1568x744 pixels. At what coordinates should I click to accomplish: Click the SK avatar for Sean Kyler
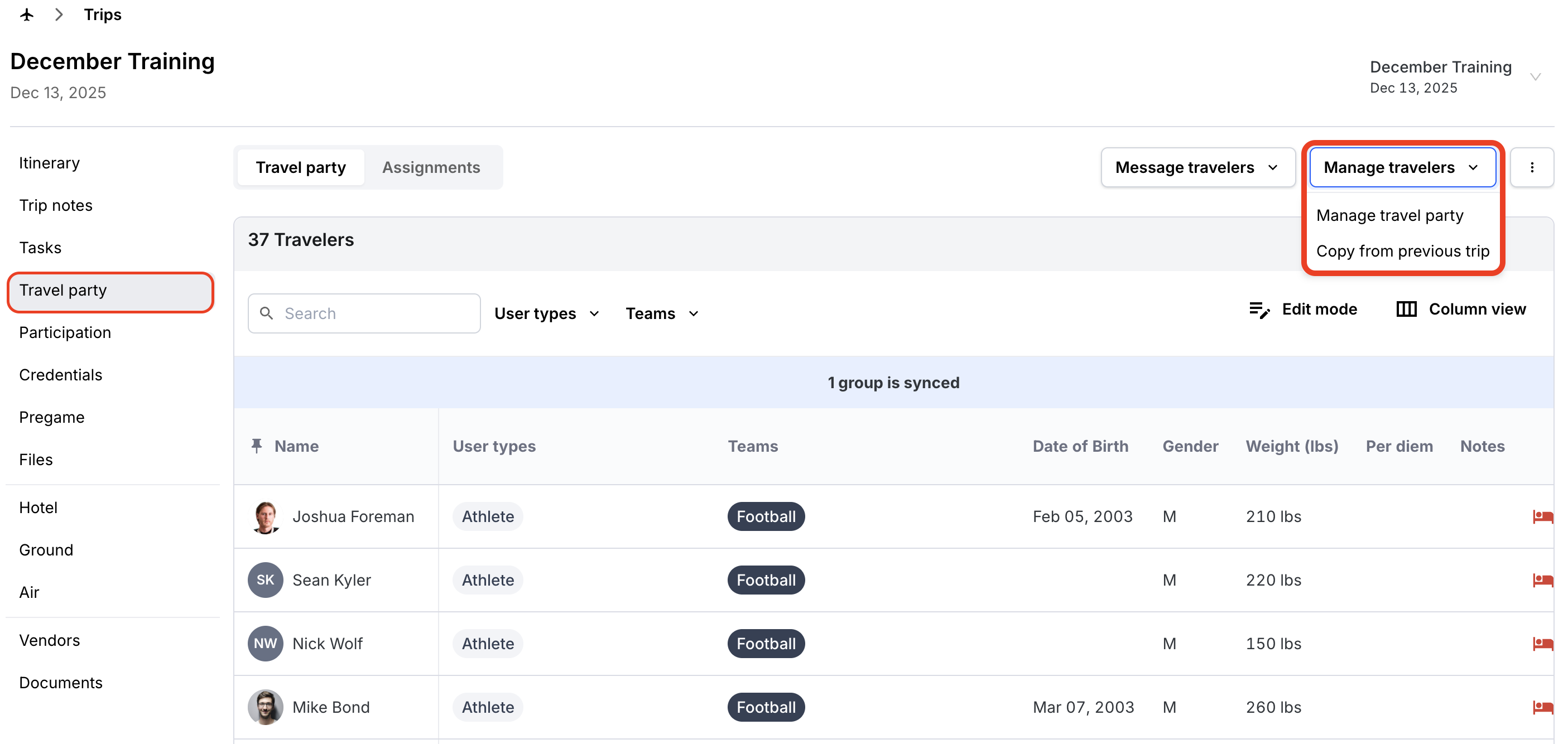click(x=266, y=579)
